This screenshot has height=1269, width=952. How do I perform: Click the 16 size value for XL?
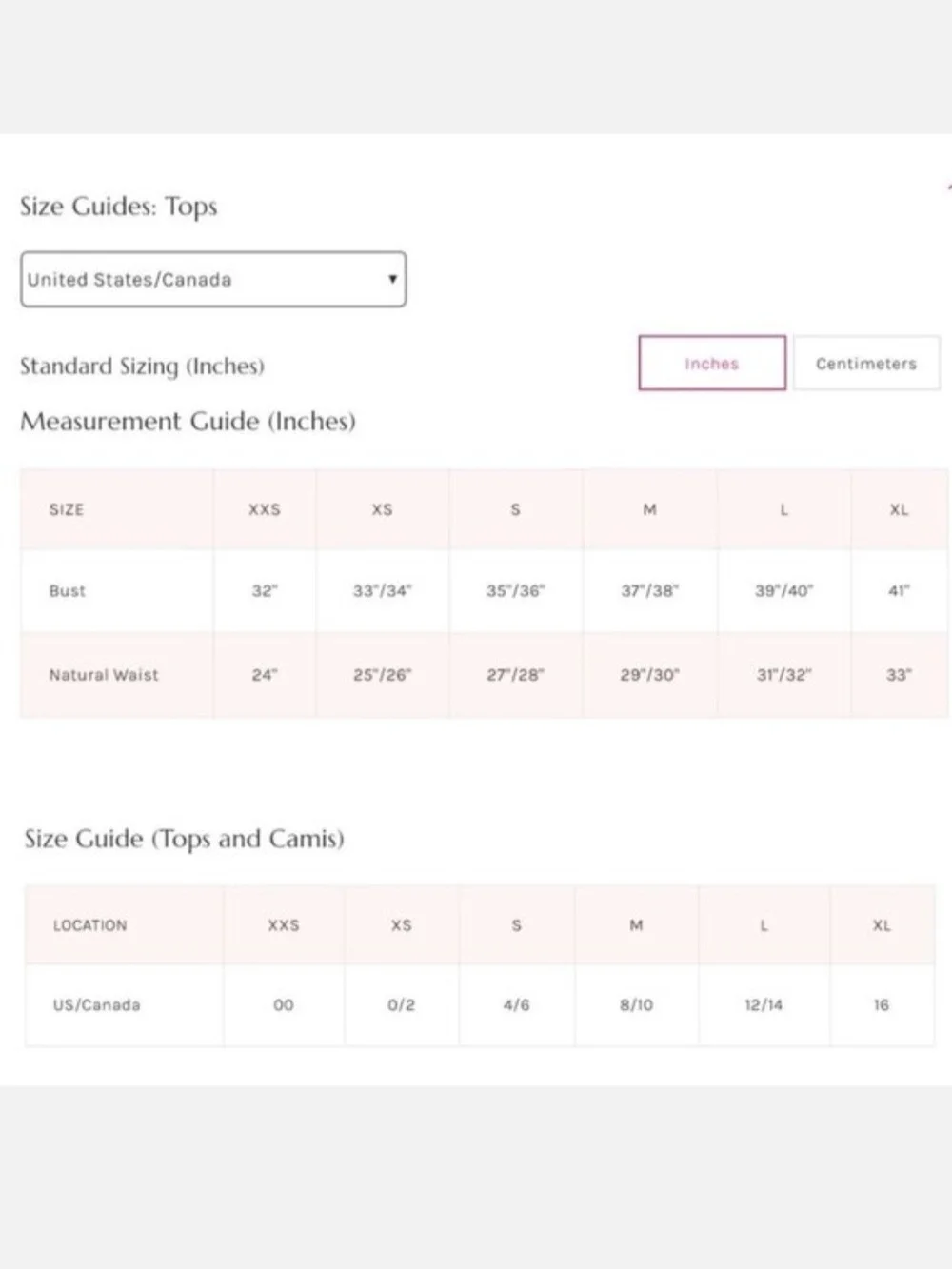882,1004
